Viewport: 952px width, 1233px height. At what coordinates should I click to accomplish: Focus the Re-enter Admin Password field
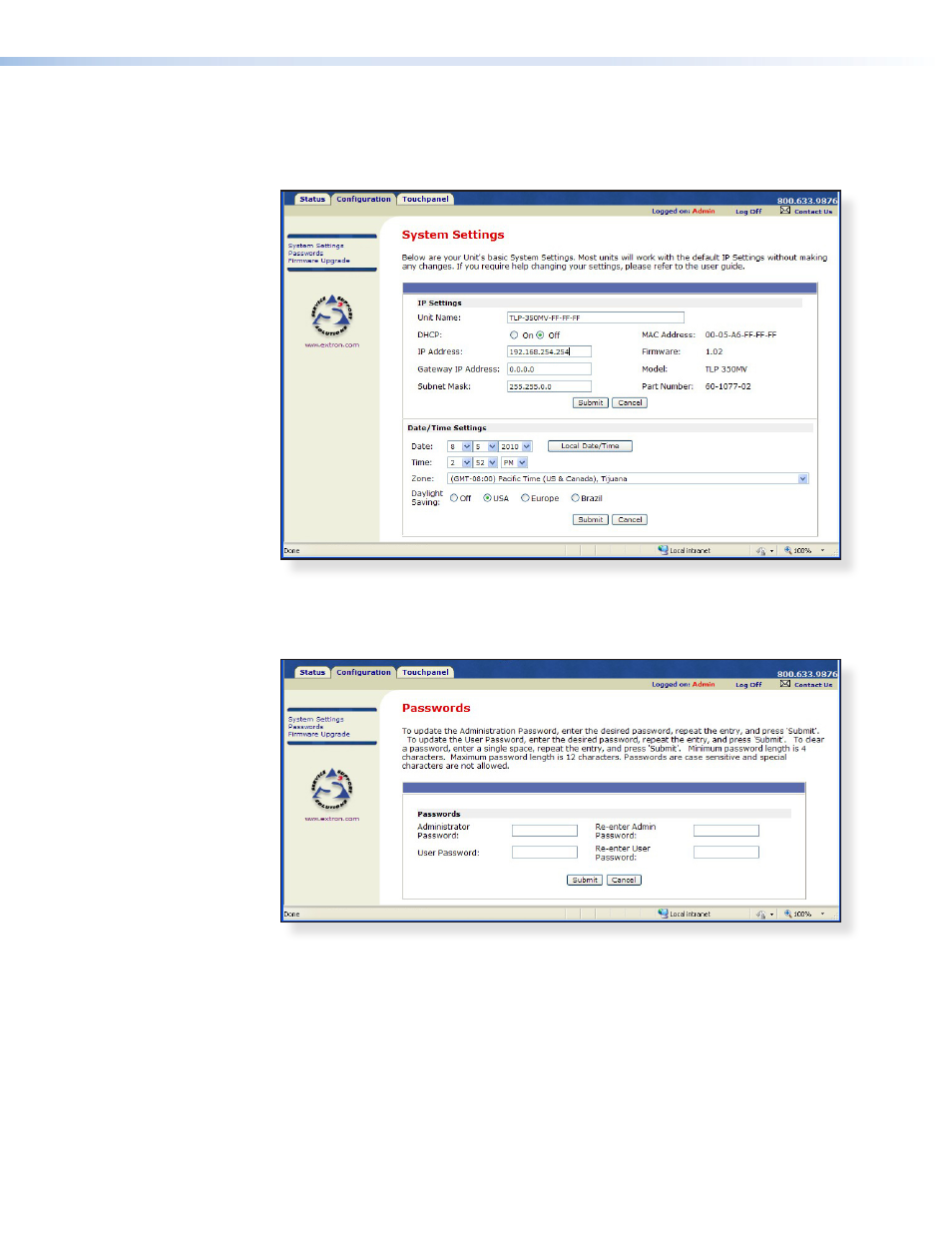[726, 831]
